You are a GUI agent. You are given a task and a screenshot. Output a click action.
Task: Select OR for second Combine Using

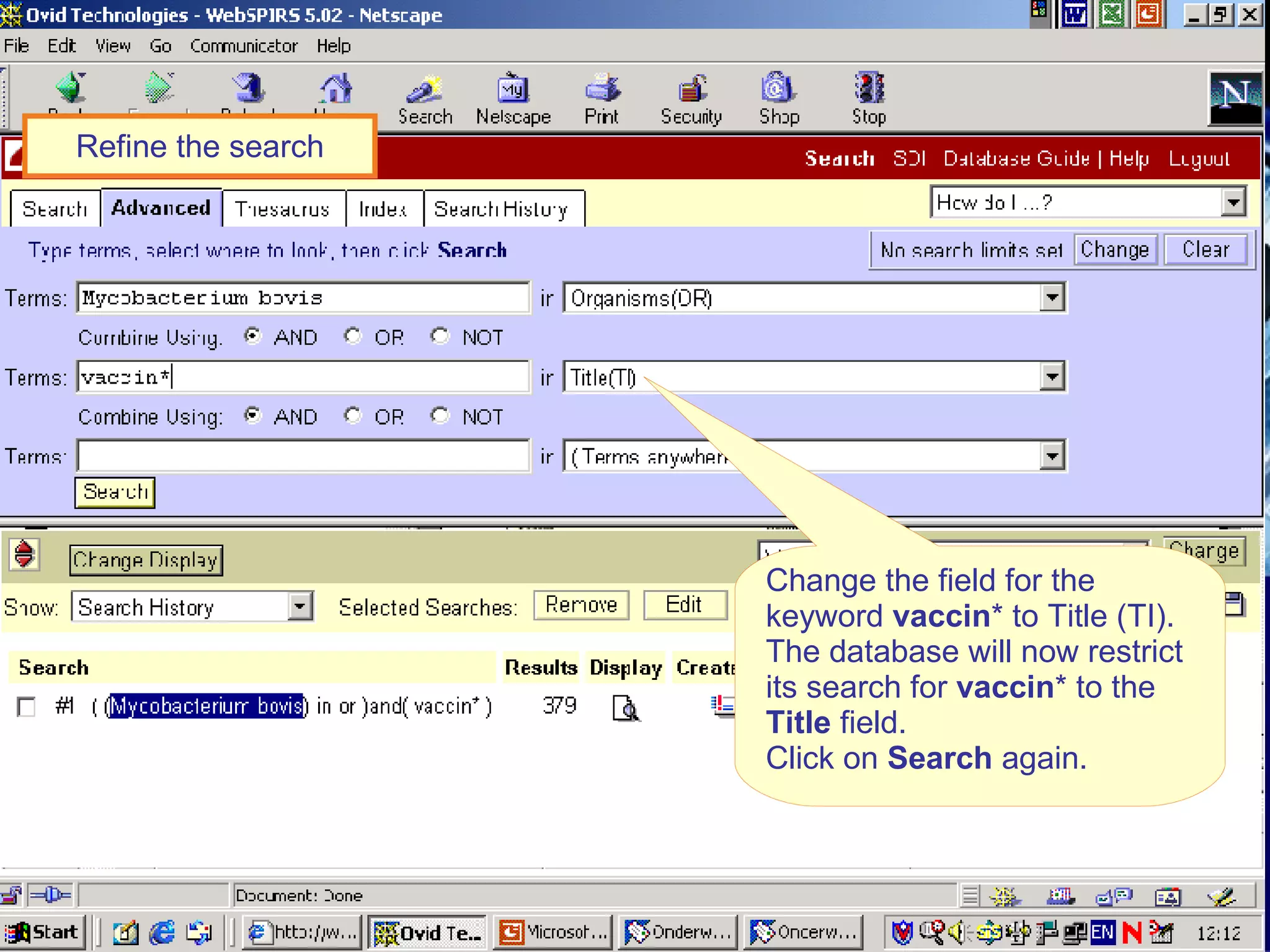352,415
